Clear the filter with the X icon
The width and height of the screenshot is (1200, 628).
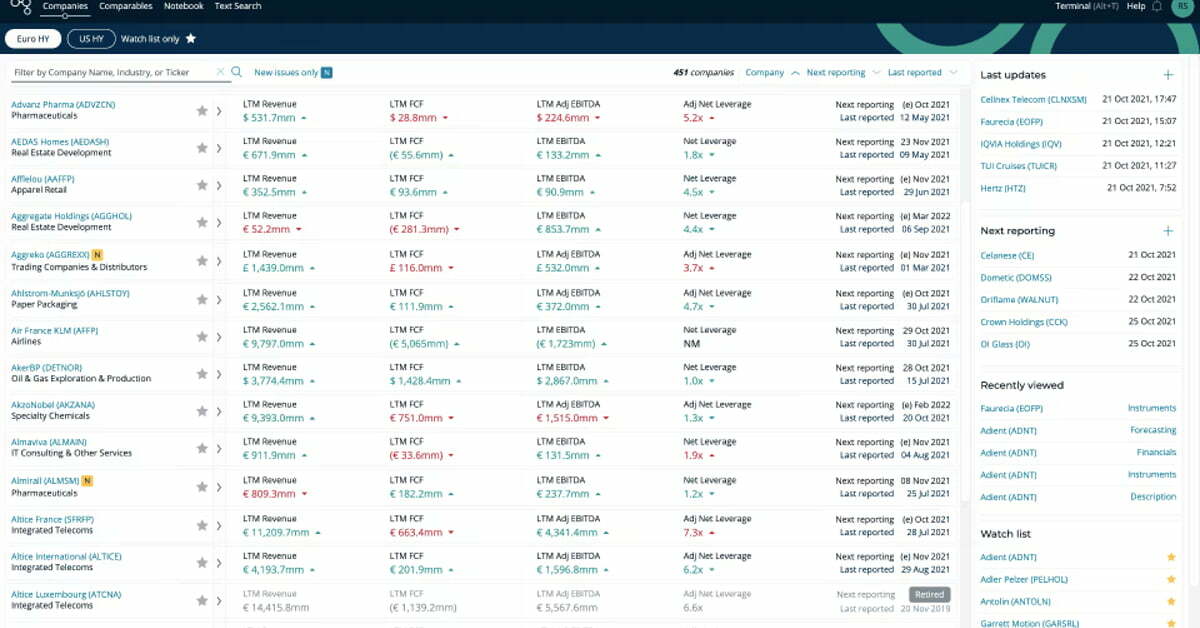click(x=221, y=72)
